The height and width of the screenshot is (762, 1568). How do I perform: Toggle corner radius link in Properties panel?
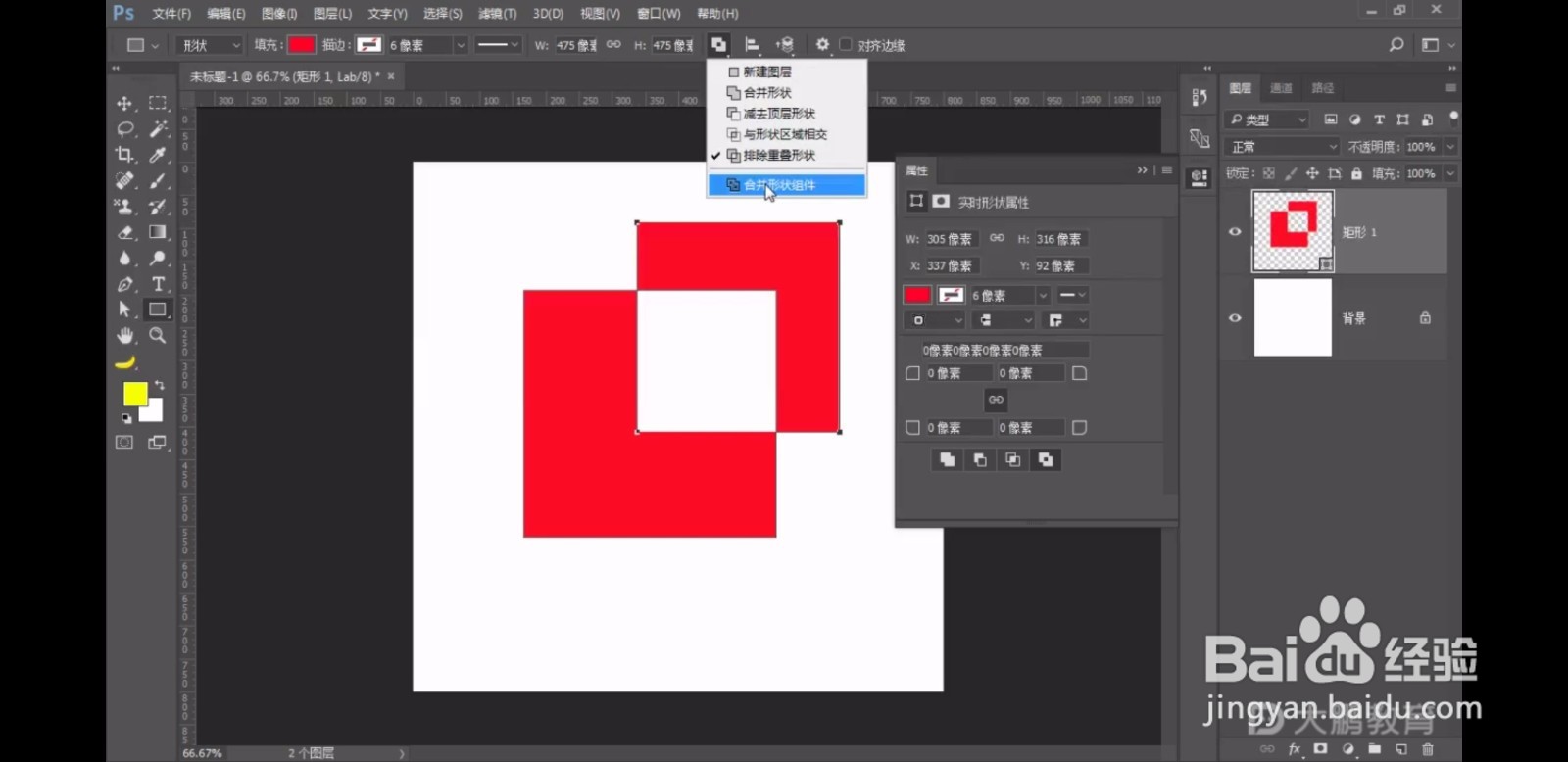pos(996,400)
